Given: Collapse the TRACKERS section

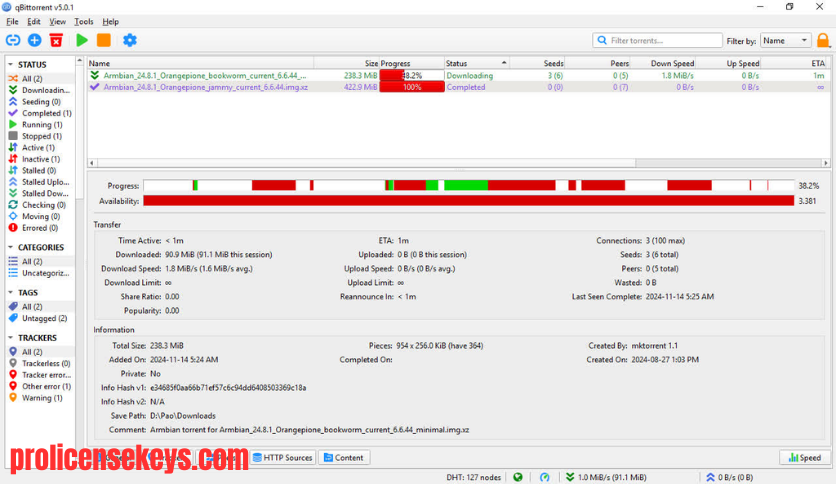Looking at the screenshot, I should 11,338.
